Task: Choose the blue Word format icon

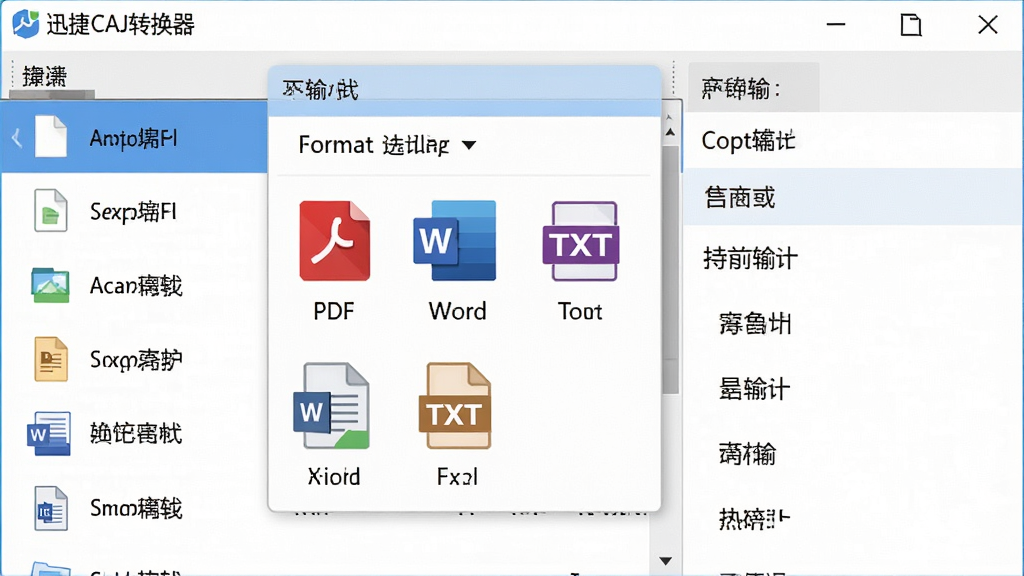Action: coord(455,240)
